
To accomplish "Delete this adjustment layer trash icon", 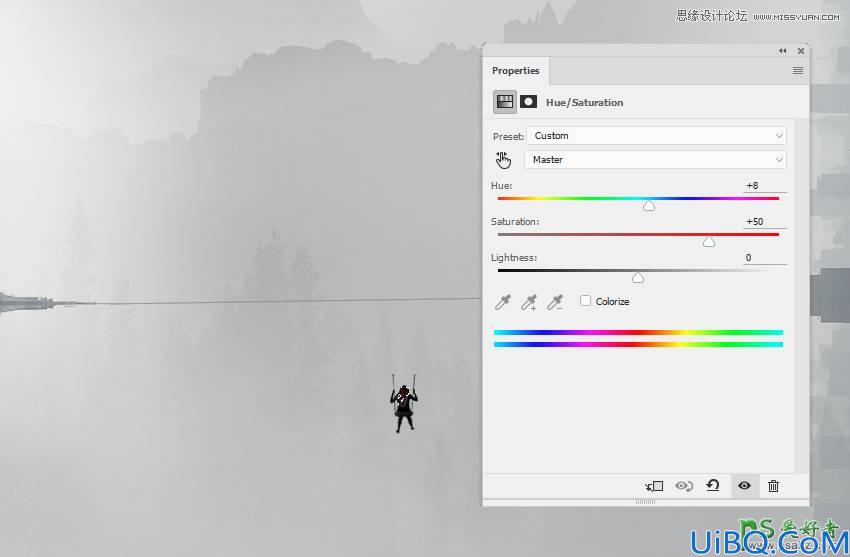I will tap(774, 486).
